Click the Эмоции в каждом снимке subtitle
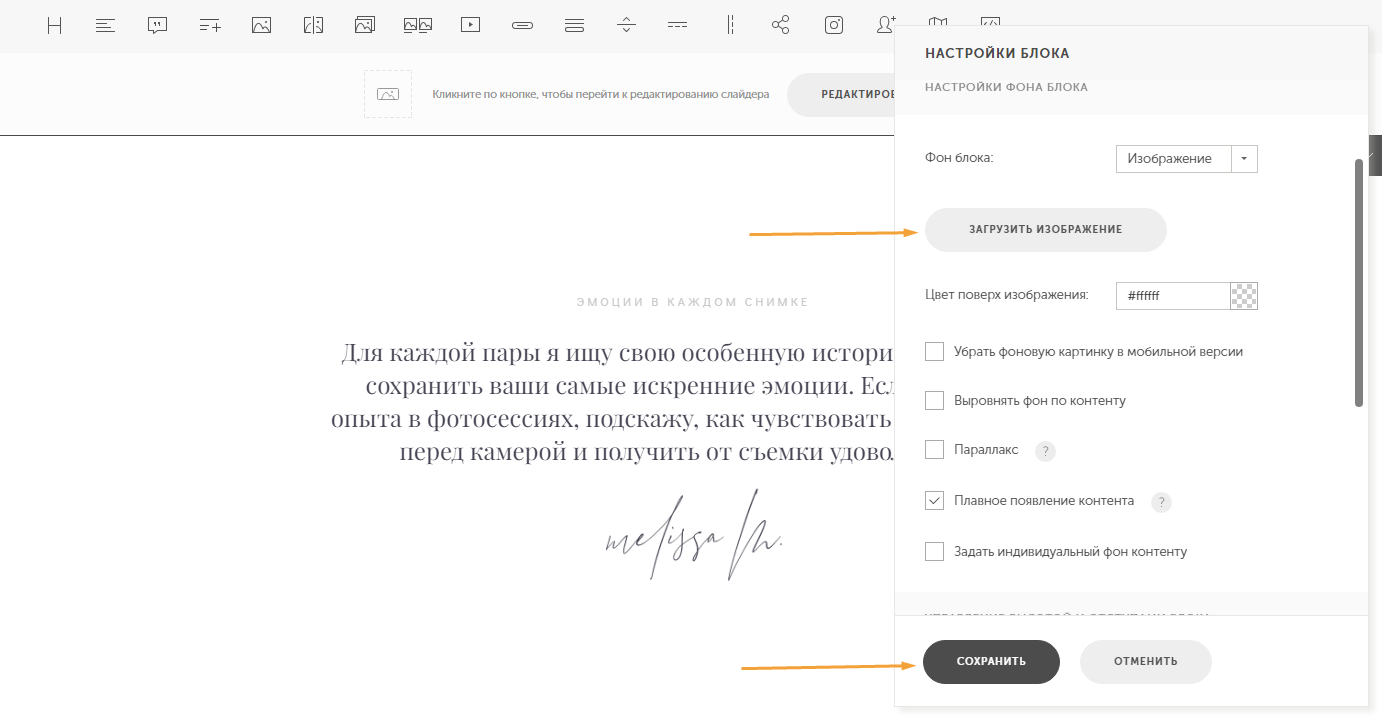 pyautogui.click(x=692, y=301)
